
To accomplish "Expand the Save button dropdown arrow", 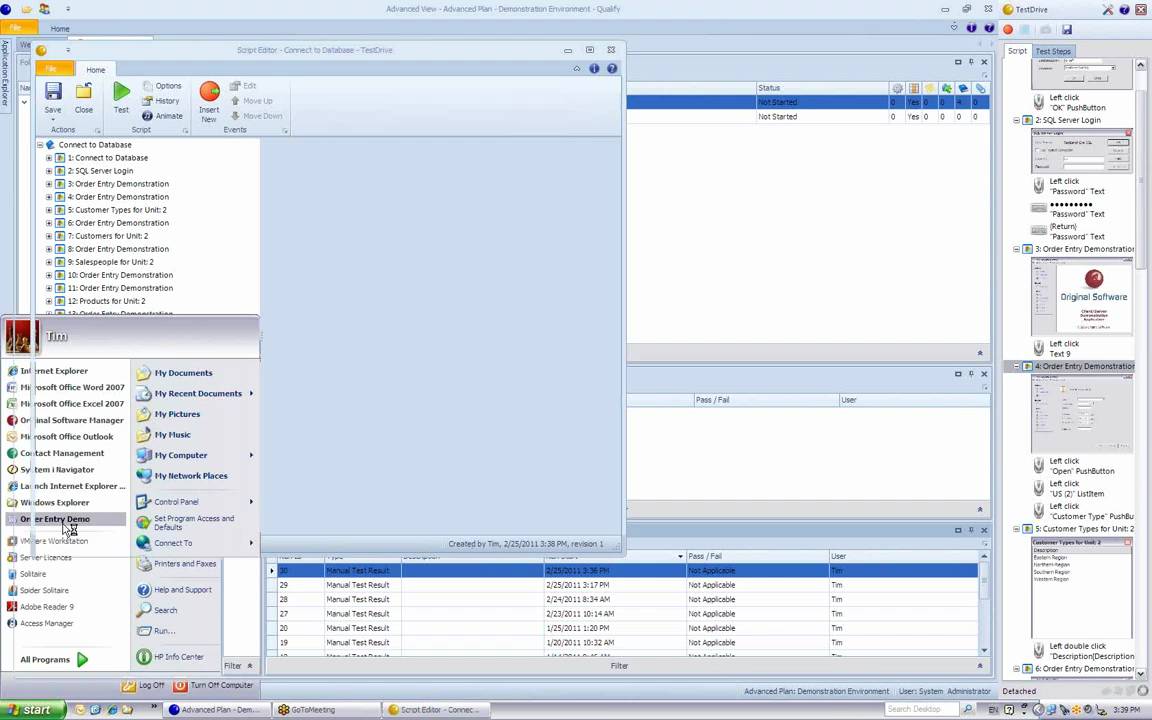I will [x=53, y=118].
